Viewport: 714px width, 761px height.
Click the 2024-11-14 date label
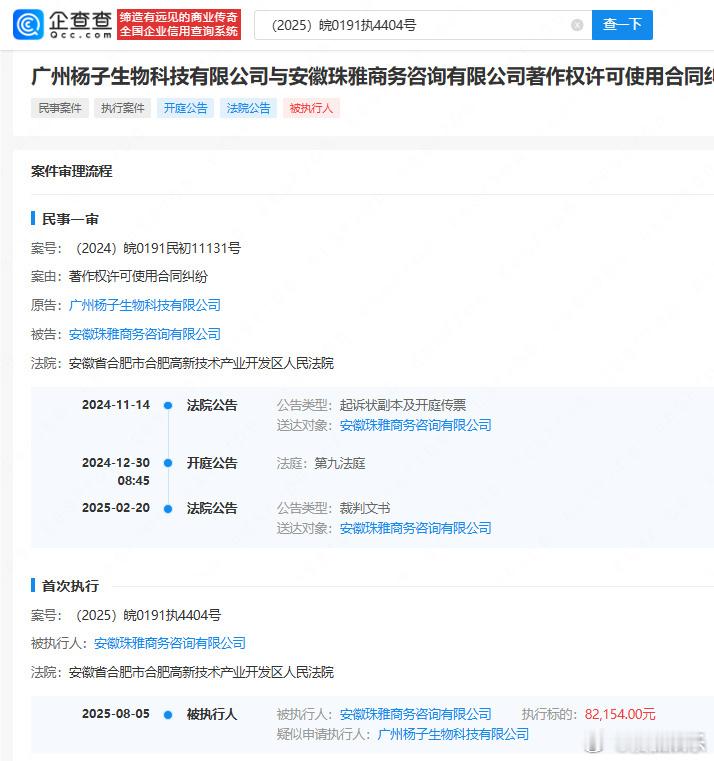tap(116, 405)
